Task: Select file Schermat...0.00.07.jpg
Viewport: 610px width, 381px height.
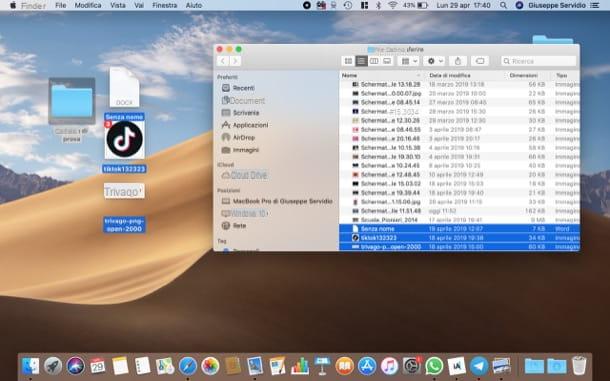Action: tap(459, 93)
